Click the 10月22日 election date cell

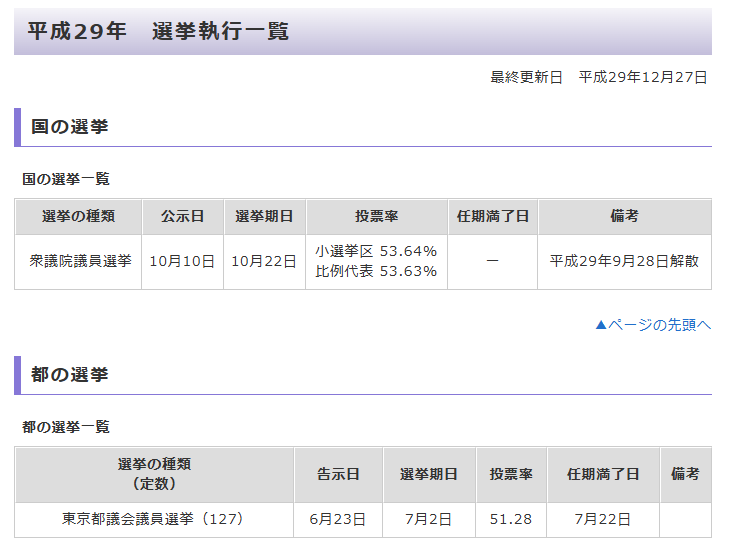coord(264,261)
